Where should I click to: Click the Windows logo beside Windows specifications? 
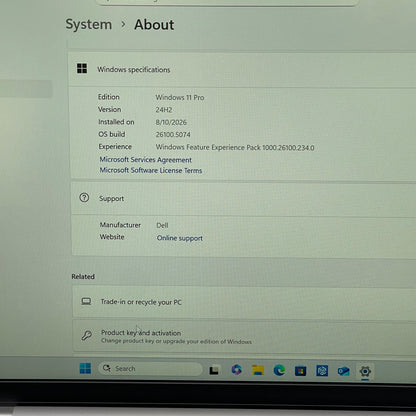pyautogui.click(x=82, y=68)
